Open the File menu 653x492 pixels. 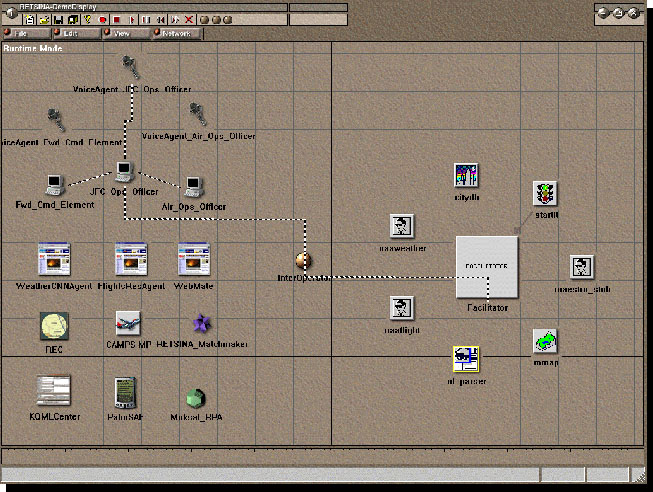coord(24,33)
